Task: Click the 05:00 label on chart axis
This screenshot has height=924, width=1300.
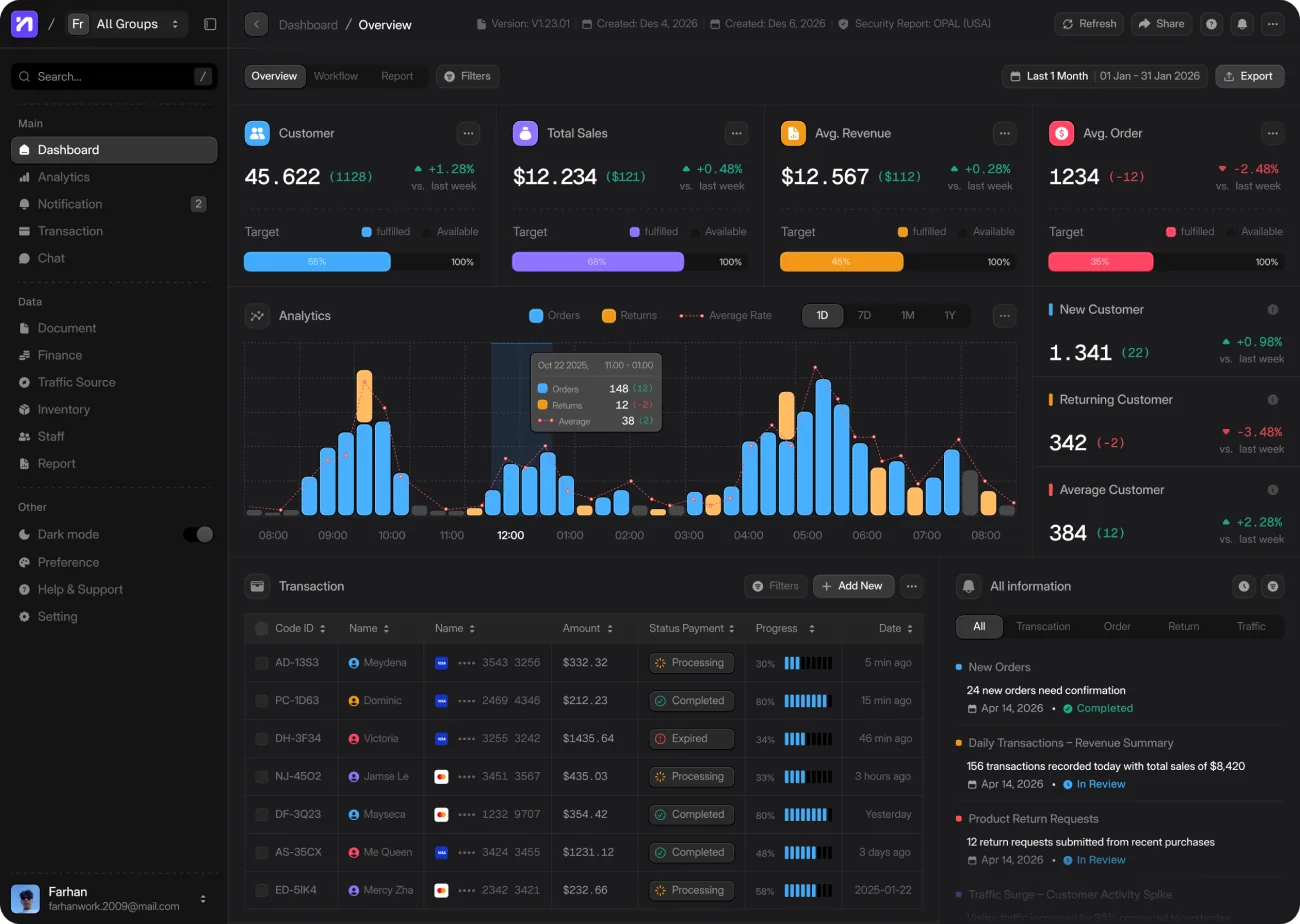Action: pyautogui.click(x=808, y=536)
